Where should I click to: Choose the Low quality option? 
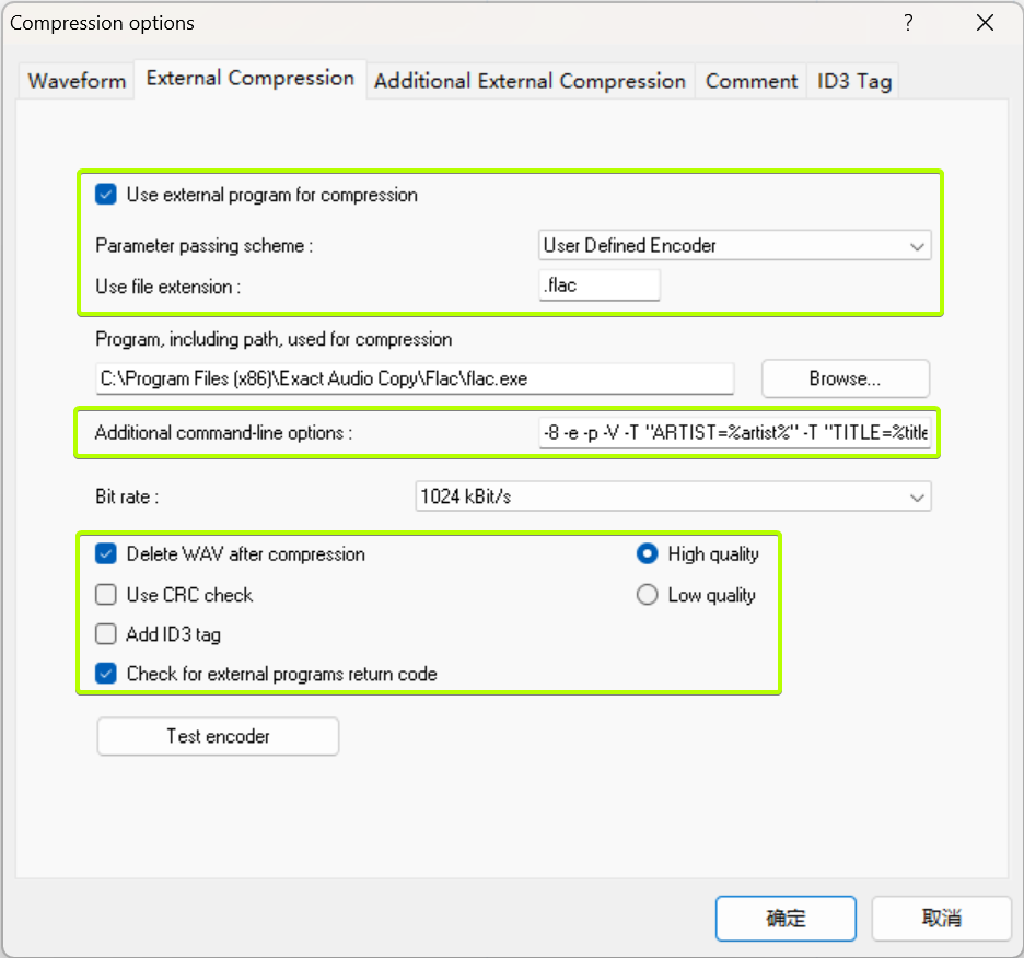(647, 594)
